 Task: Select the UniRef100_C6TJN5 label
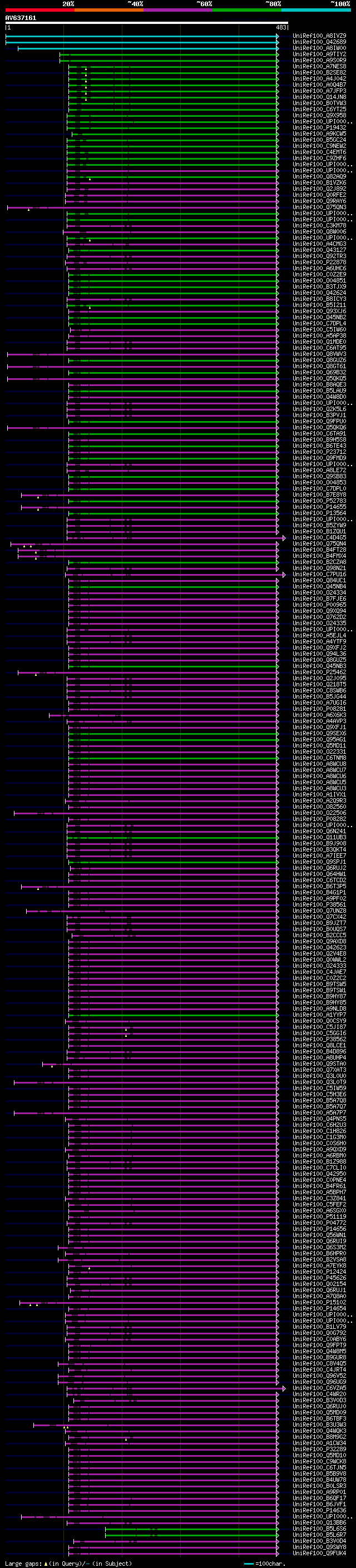[x=319, y=1467]
